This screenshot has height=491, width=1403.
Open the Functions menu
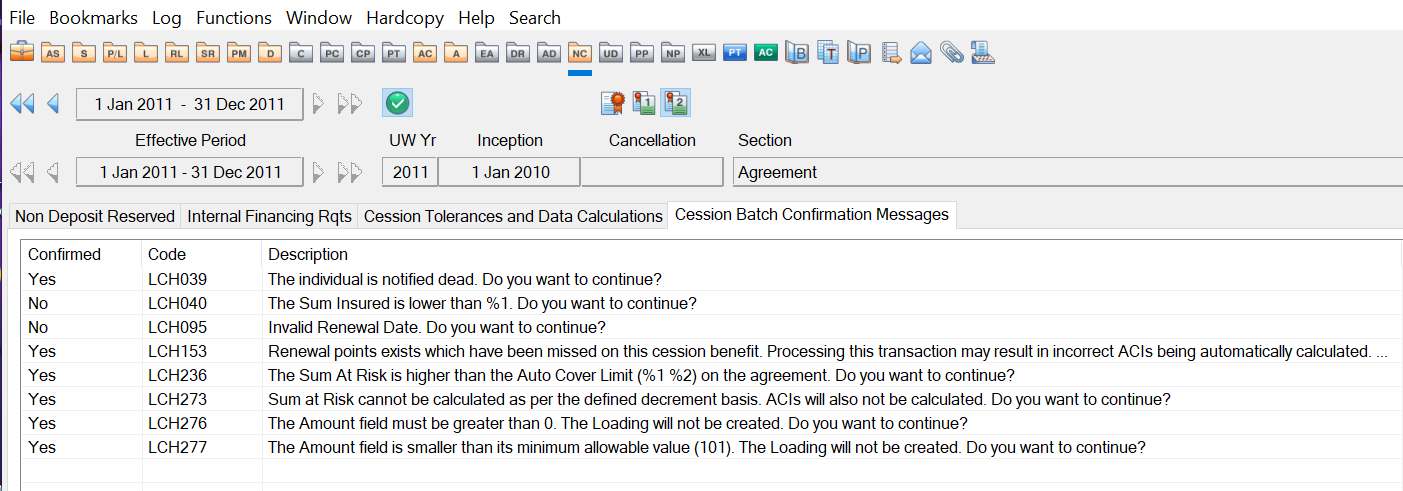pos(233,18)
